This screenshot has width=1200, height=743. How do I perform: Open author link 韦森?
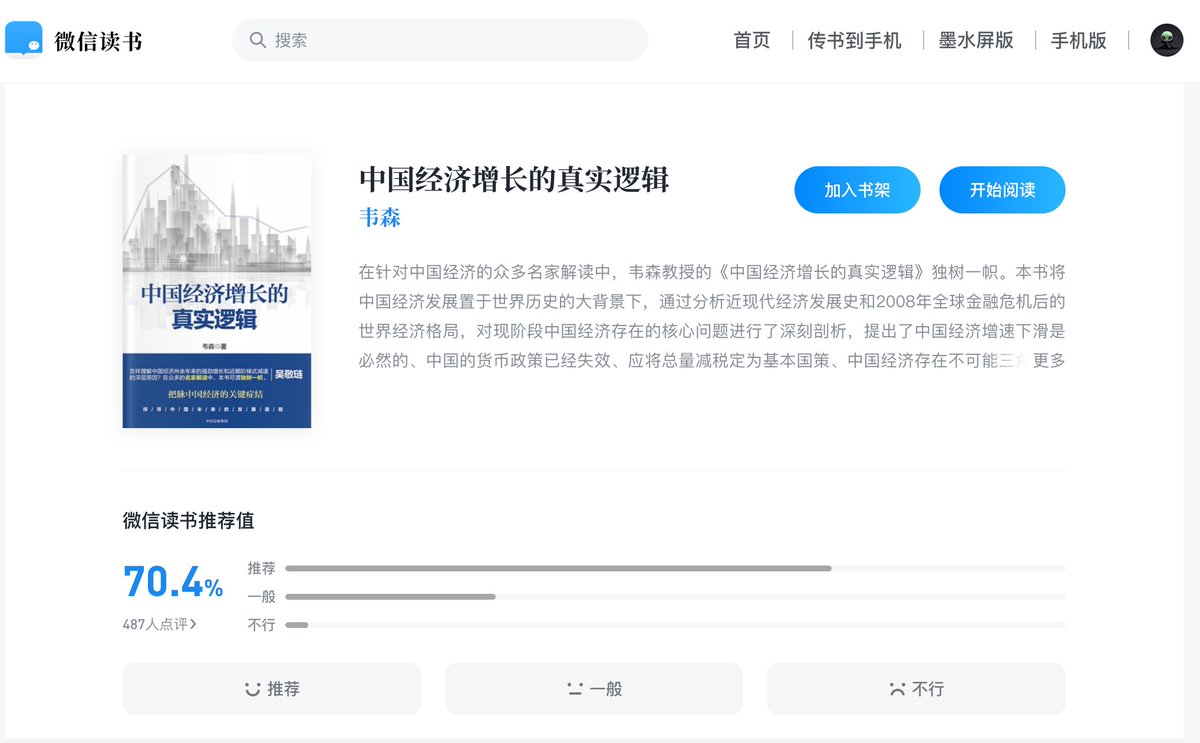pos(380,217)
